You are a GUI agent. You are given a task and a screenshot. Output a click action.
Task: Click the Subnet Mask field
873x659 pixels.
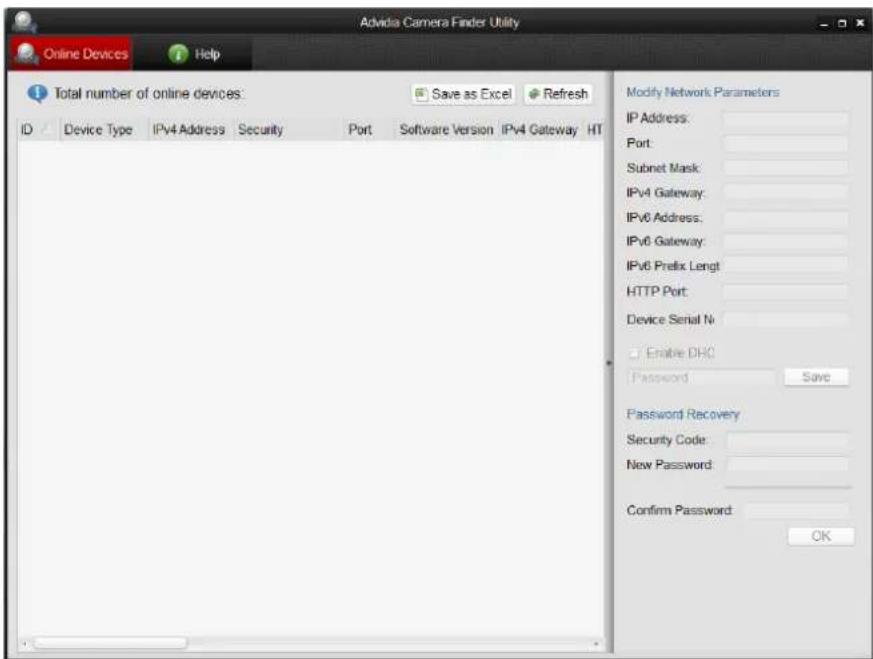point(785,168)
